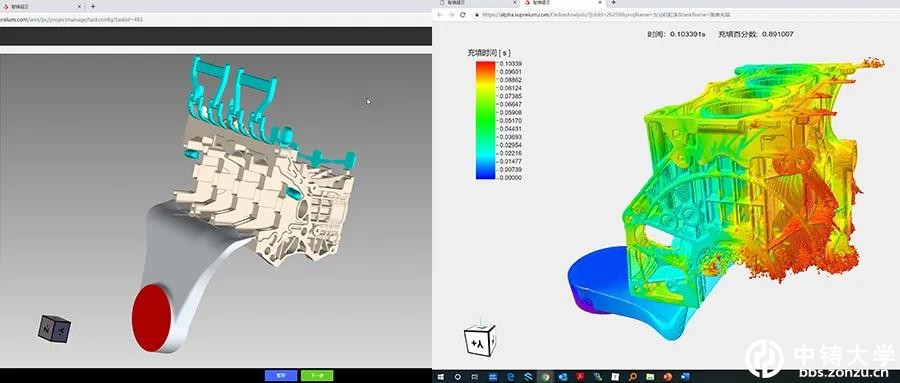The height and width of the screenshot is (383, 900).
Task: Click the blue button below the model viewer
Action: pyautogui.click(x=281, y=375)
